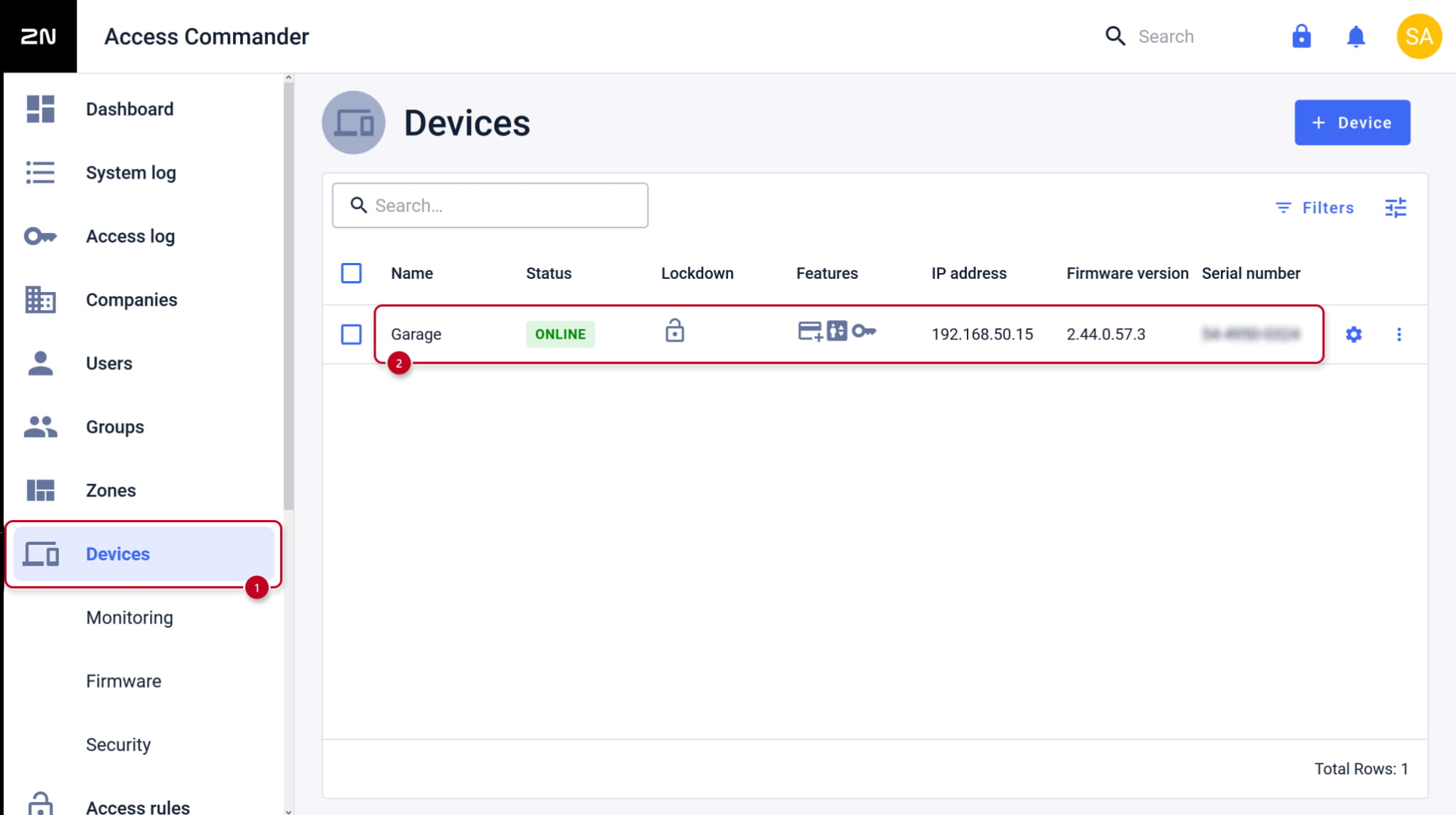Viewport: 1456px width, 815px height.
Task: Open Firmware submenu item
Action: point(124,681)
